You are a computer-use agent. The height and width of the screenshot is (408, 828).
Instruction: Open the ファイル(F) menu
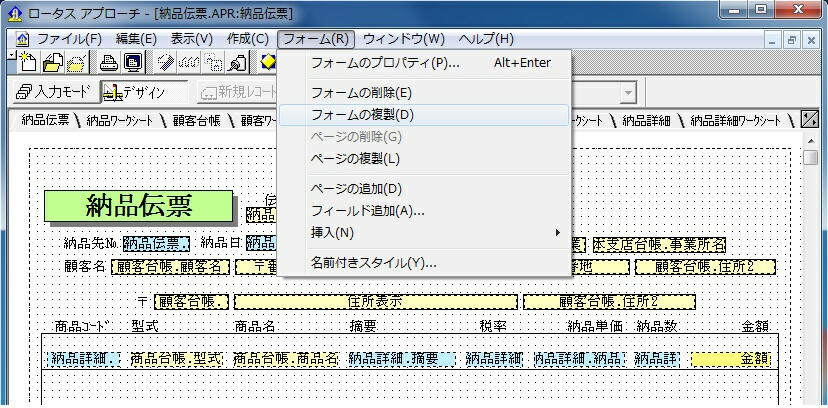click(x=69, y=39)
